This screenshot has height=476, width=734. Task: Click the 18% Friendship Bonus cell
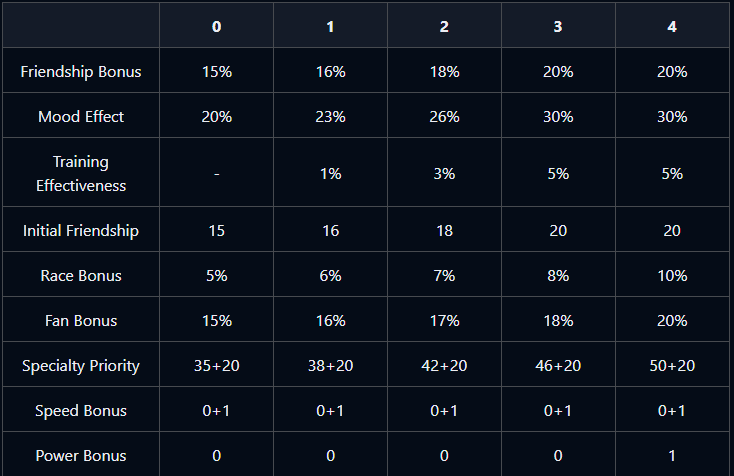444,72
